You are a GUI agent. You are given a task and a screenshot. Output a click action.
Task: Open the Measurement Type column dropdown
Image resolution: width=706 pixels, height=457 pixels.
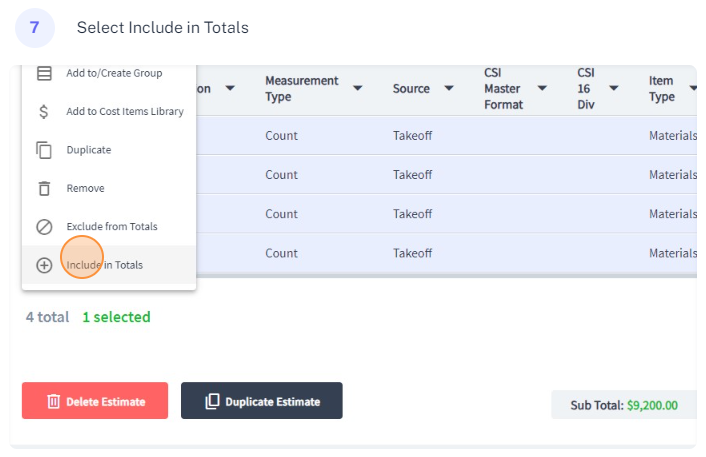(358, 88)
